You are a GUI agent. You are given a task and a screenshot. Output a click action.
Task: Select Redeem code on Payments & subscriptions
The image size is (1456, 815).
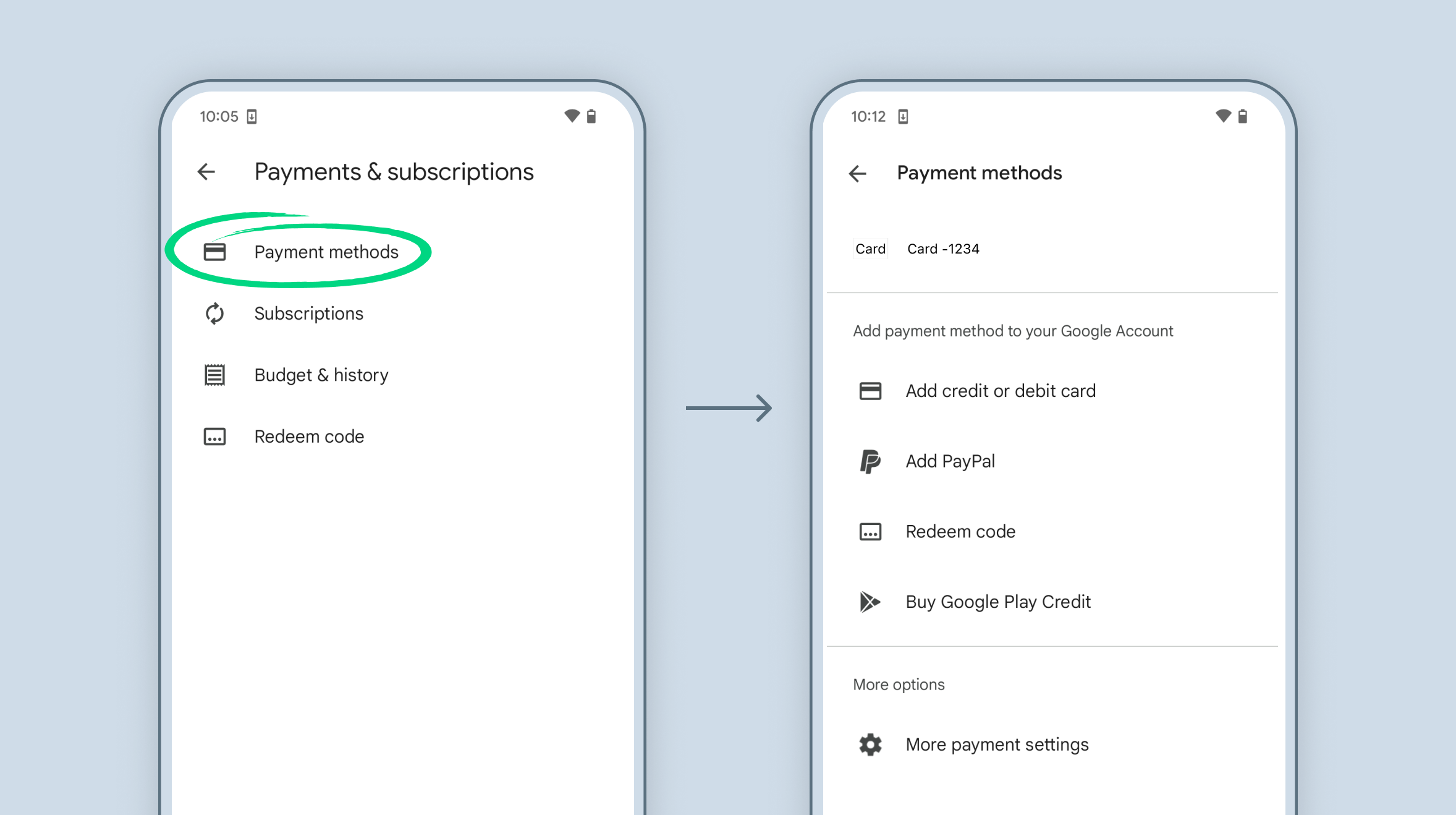tap(309, 437)
